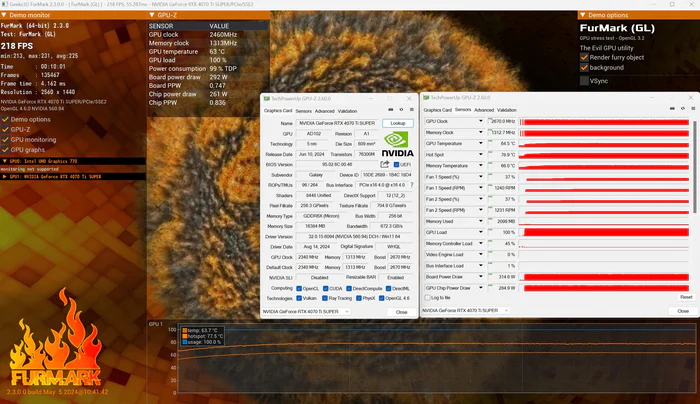Screen dimensions: 700x404
Task: Collapse the Demo monitor panel
Action: coord(4,15)
